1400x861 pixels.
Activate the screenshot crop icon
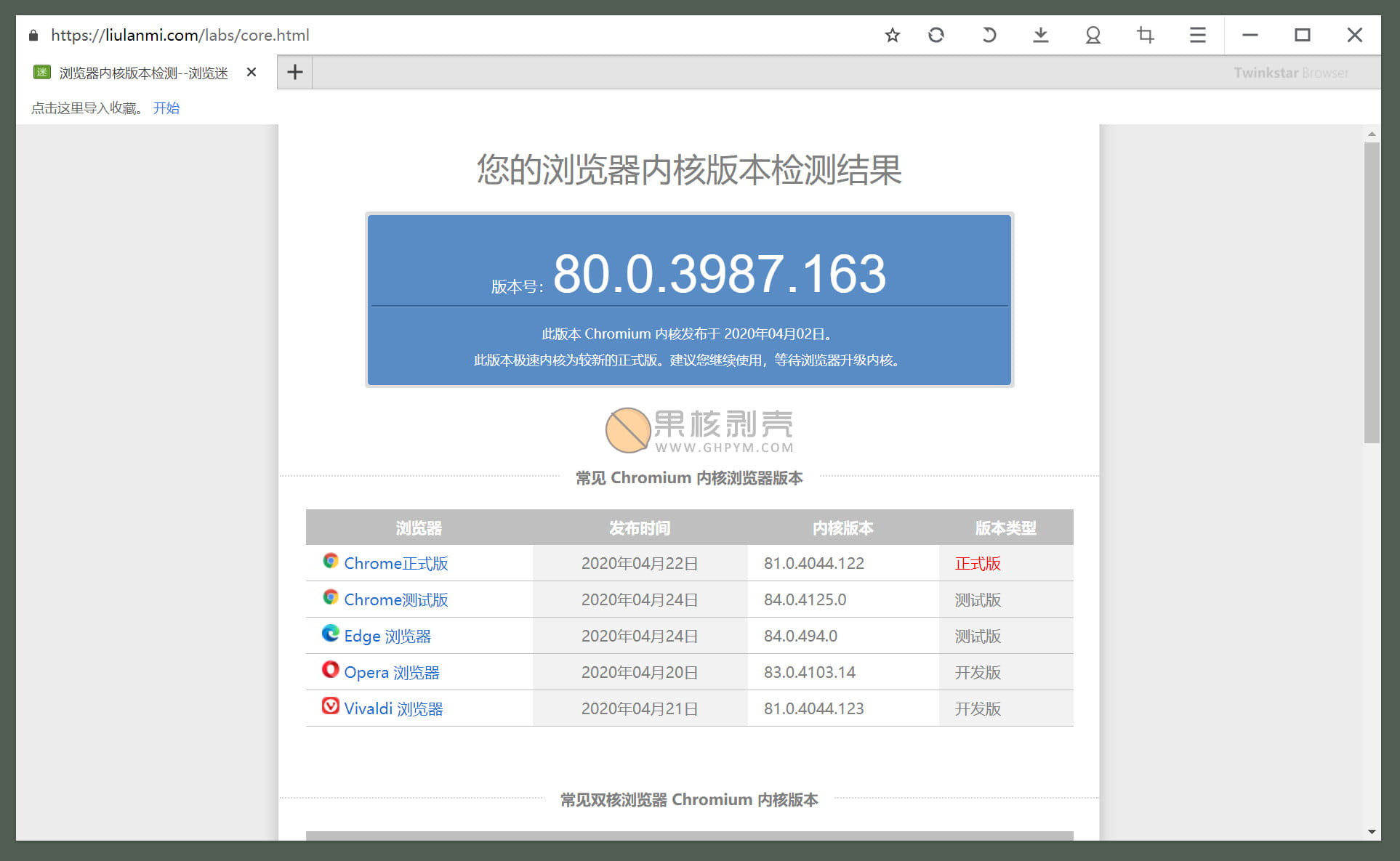[1146, 35]
